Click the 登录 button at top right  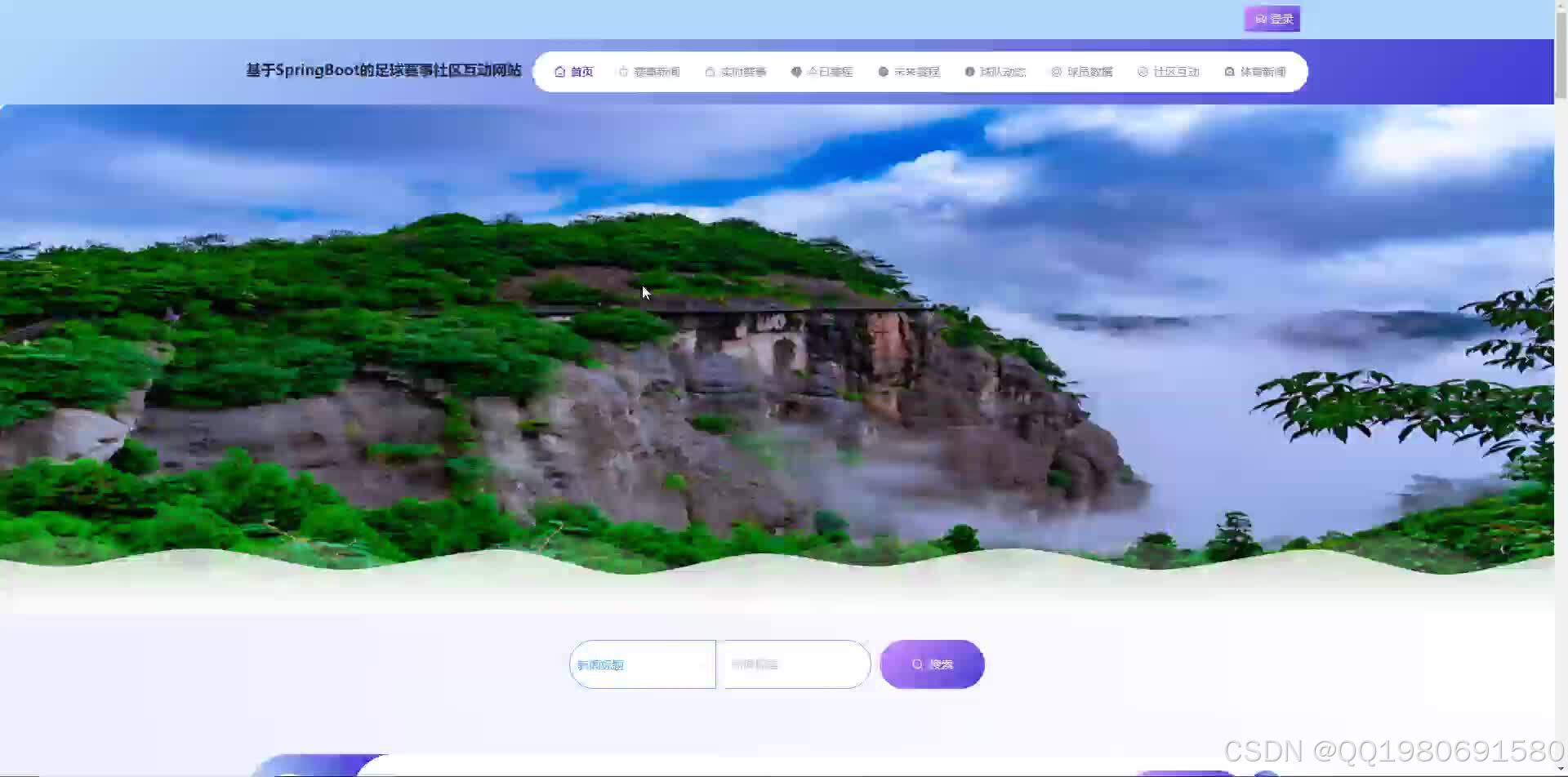click(x=1272, y=18)
